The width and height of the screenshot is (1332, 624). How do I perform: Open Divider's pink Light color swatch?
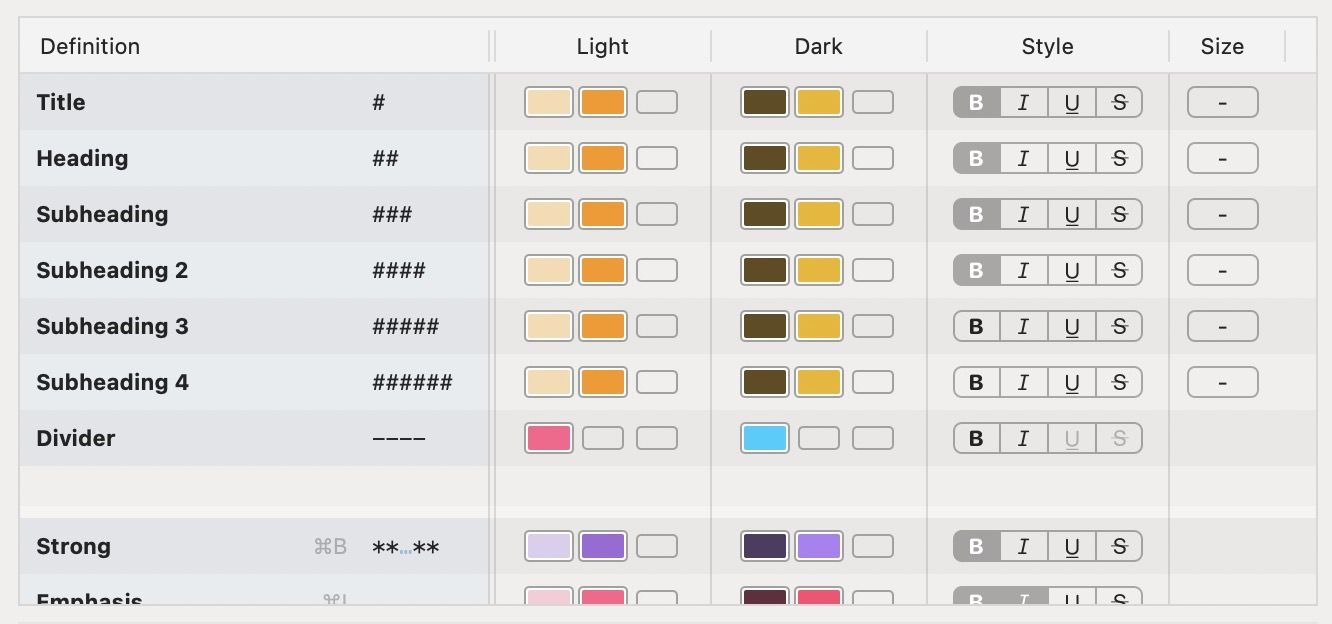click(x=549, y=438)
